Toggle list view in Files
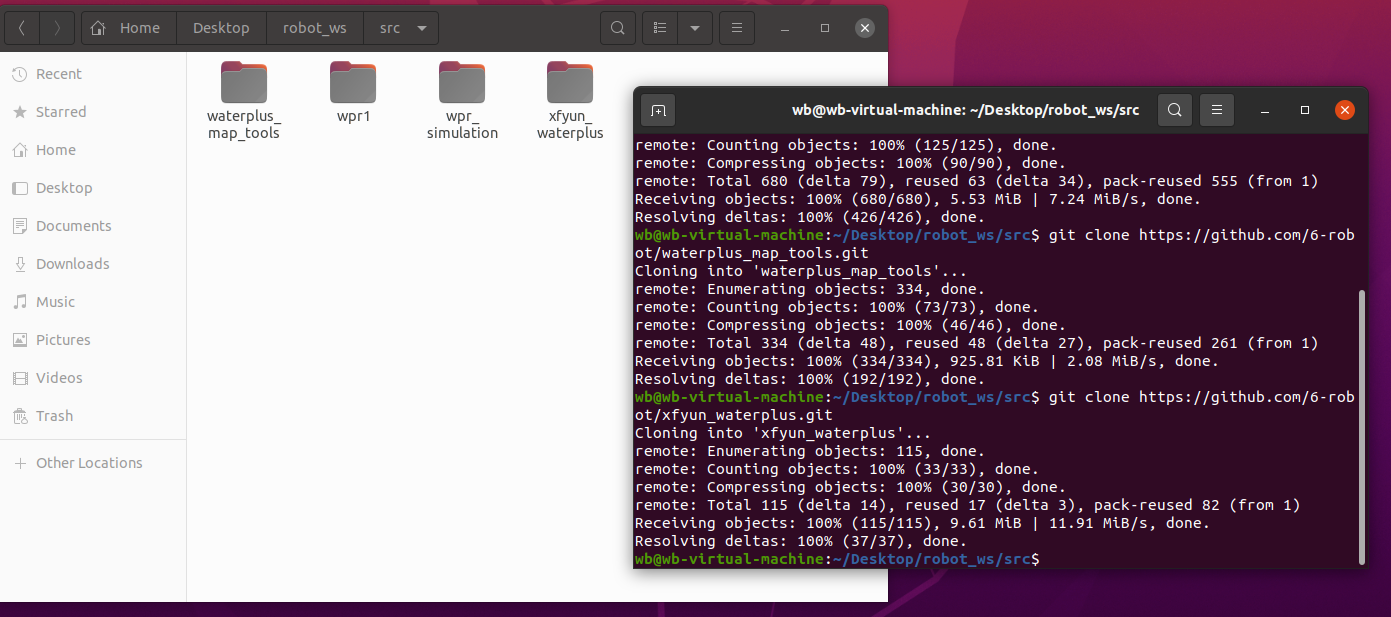This screenshot has height=617, width=1391. tap(660, 28)
